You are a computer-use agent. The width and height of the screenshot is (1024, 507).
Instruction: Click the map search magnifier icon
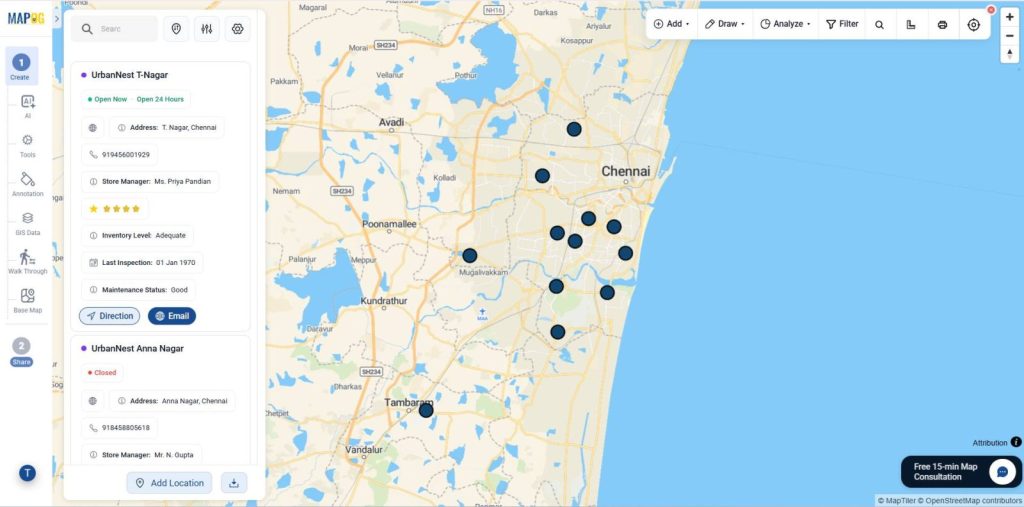(x=879, y=25)
